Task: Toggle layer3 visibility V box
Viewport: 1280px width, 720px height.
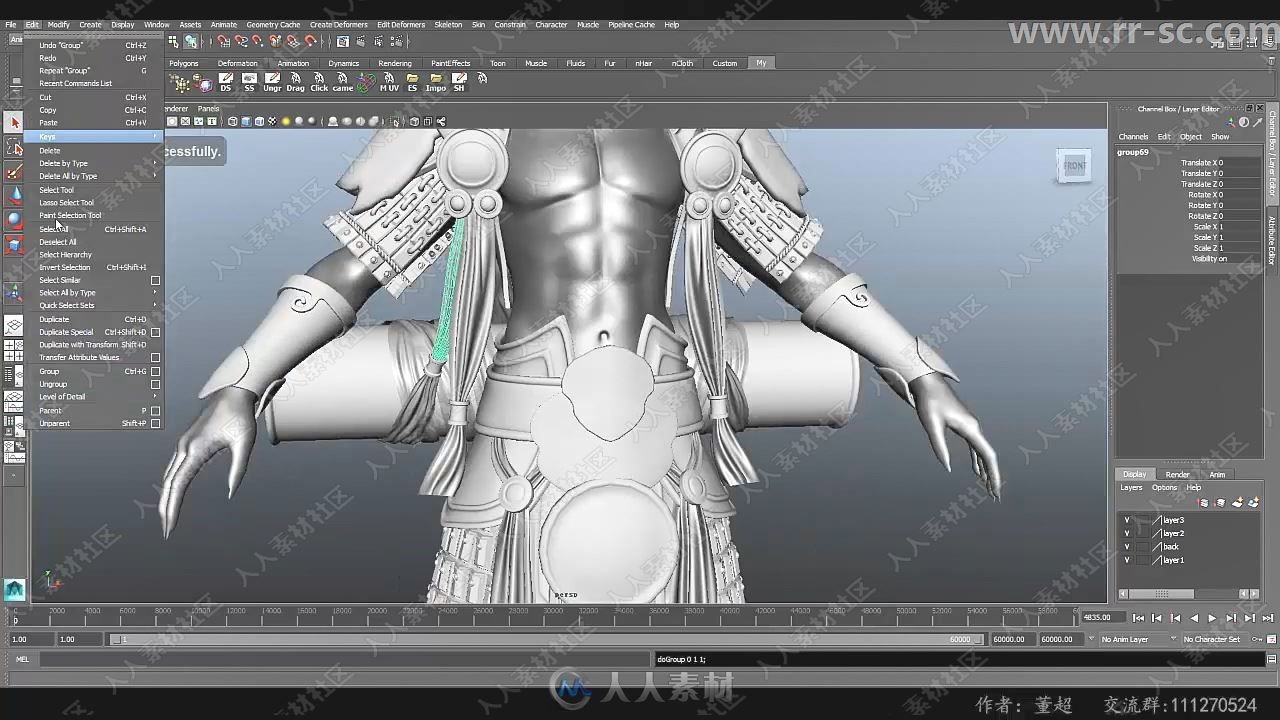Action: click(x=1127, y=520)
